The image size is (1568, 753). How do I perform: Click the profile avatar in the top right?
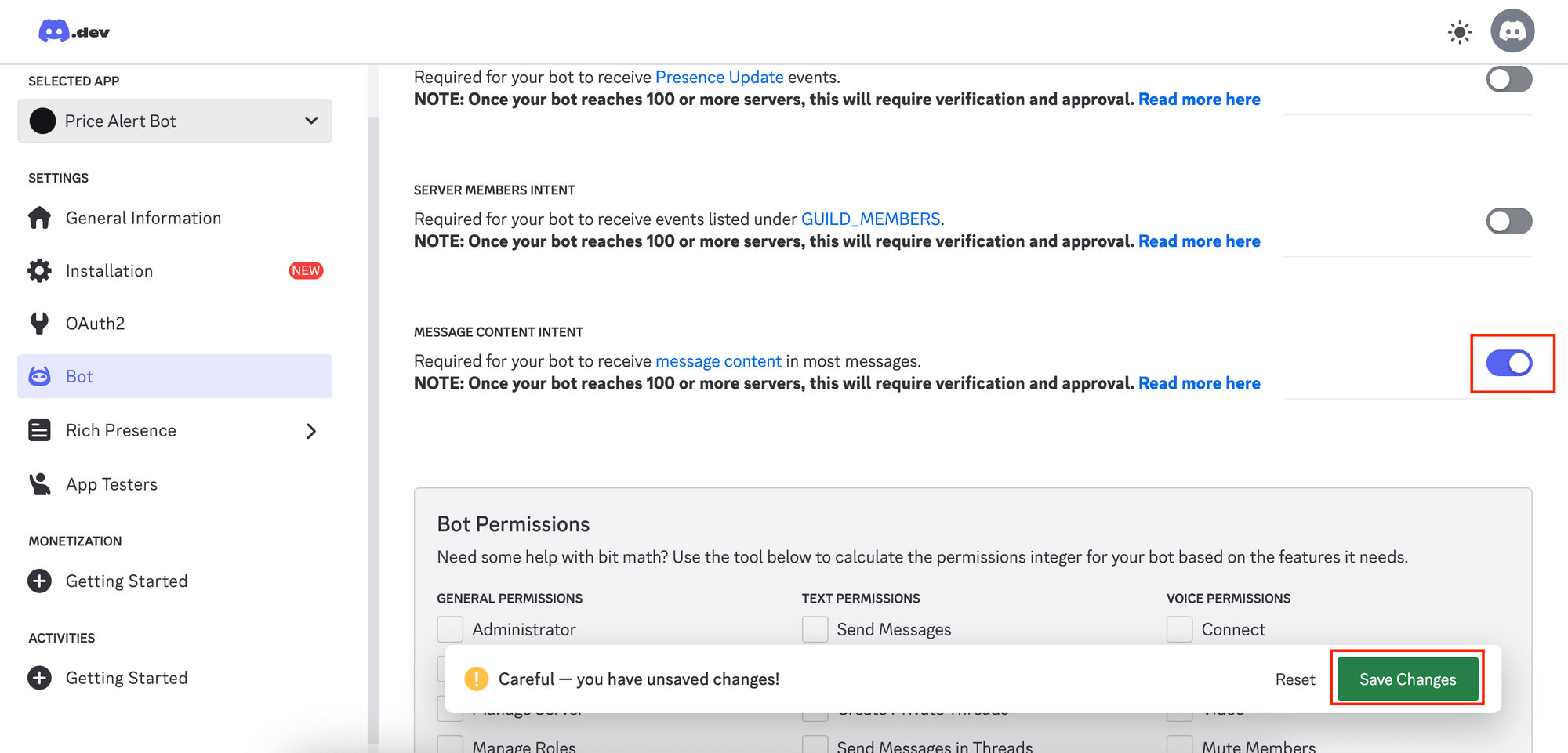(x=1512, y=31)
